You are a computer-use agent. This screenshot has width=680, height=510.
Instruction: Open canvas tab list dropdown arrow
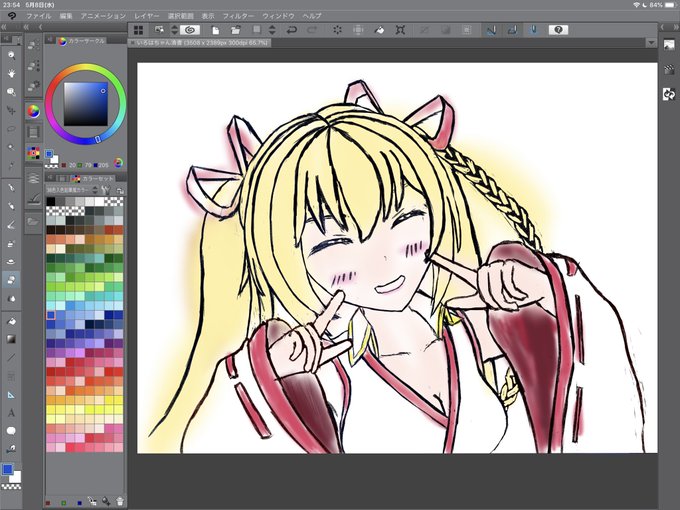(651, 43)
